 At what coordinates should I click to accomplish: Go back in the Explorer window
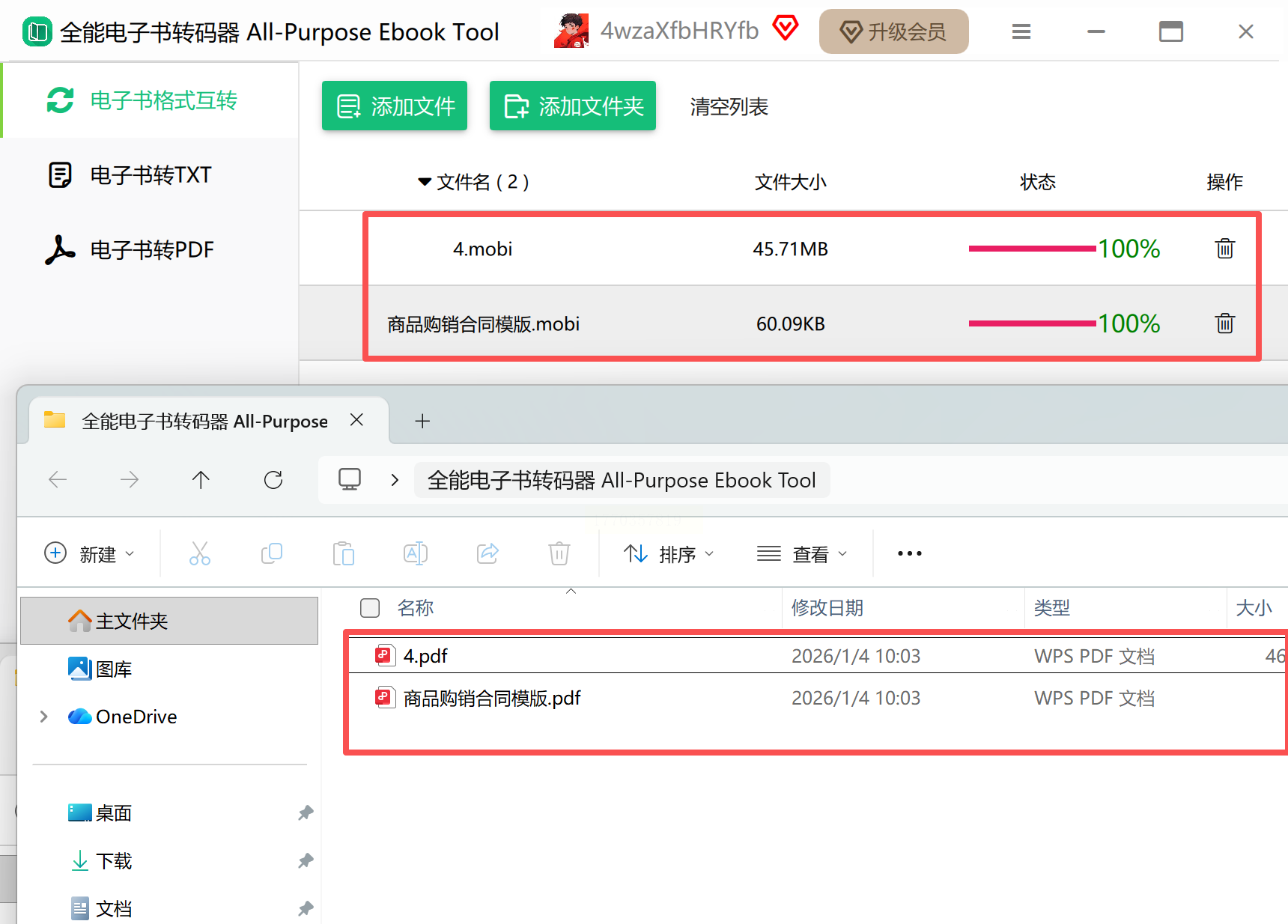pyautogui.click(x=58, y=479)
